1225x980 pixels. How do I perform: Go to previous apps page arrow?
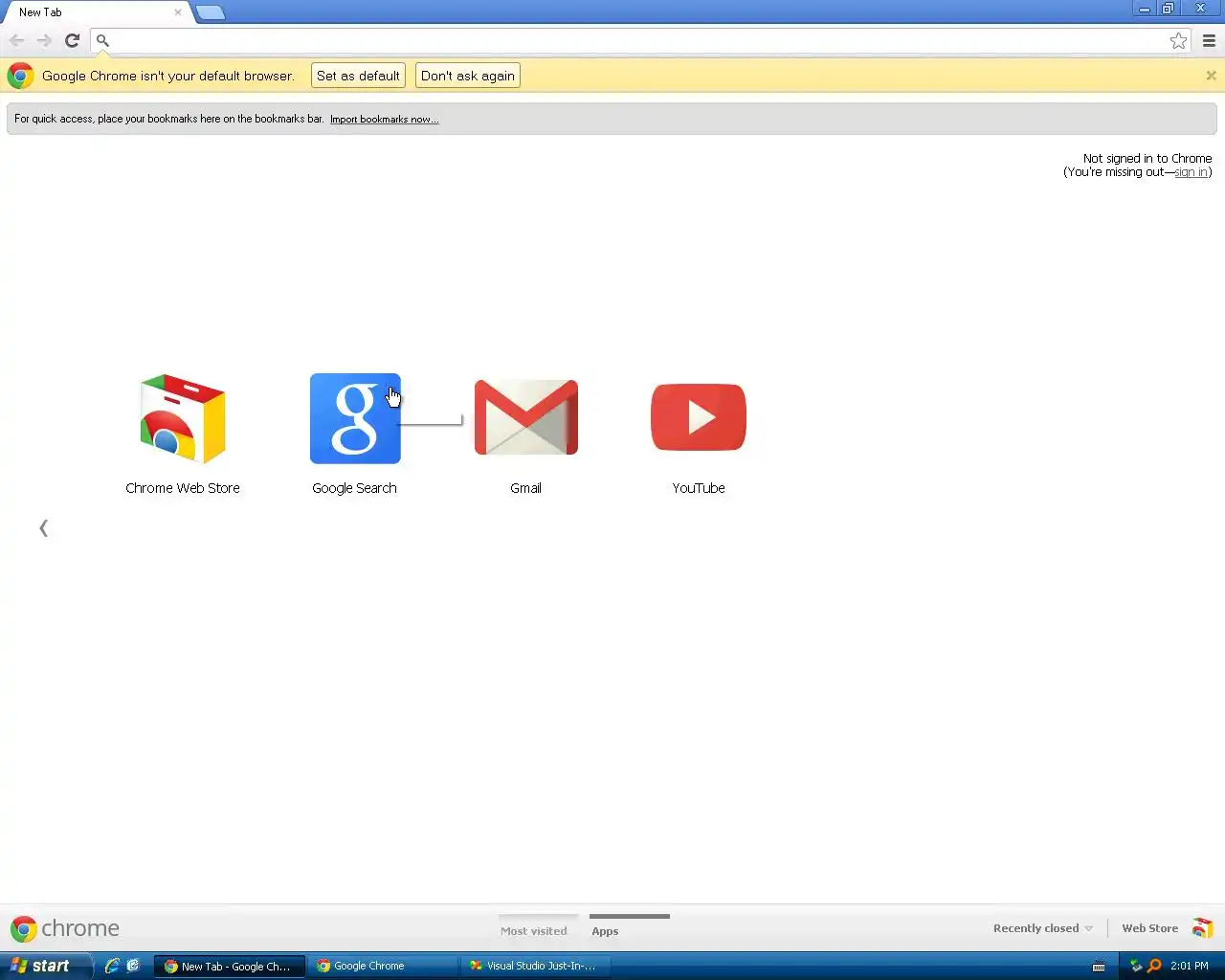[43, 528]
